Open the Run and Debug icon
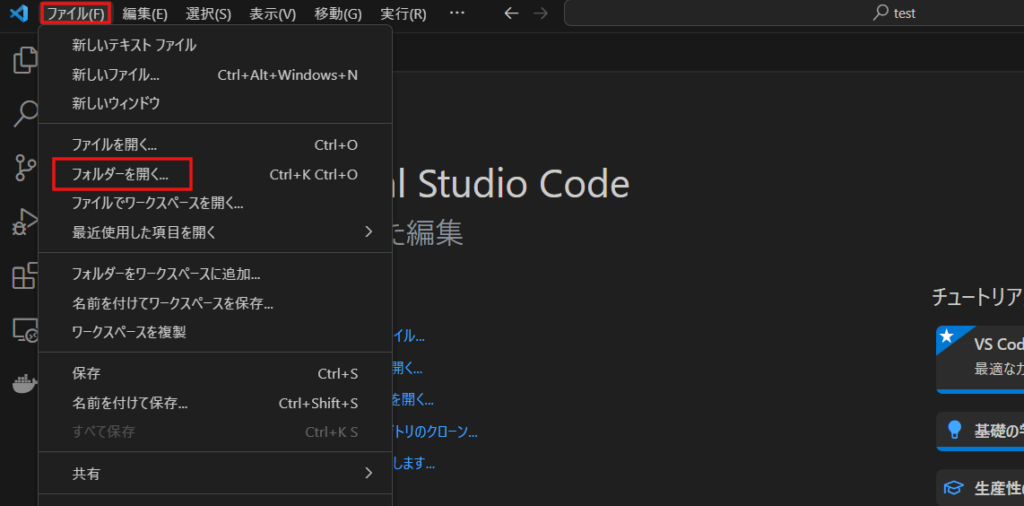The image size is (1024, 506). (24, 222)
